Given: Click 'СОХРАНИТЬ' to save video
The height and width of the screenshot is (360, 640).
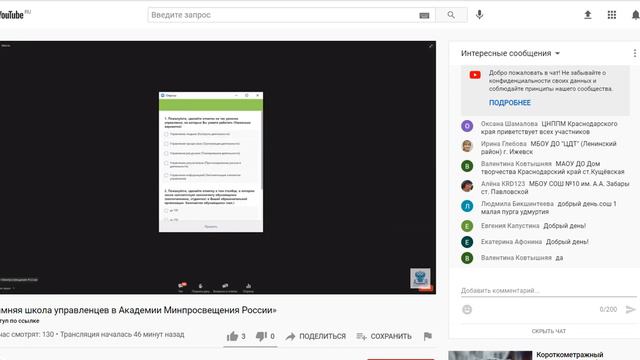Looking at the screenshot, I should [x=384, y=336].
